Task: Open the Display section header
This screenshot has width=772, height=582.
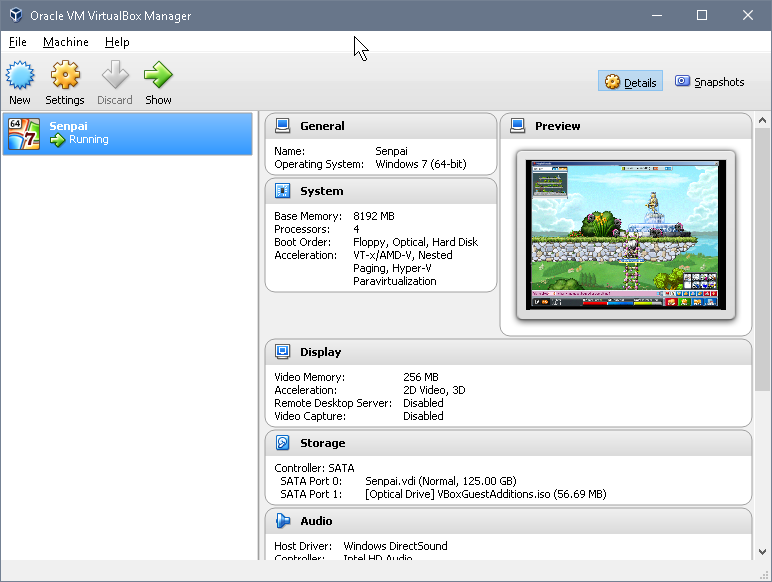Action: [508, 352]
